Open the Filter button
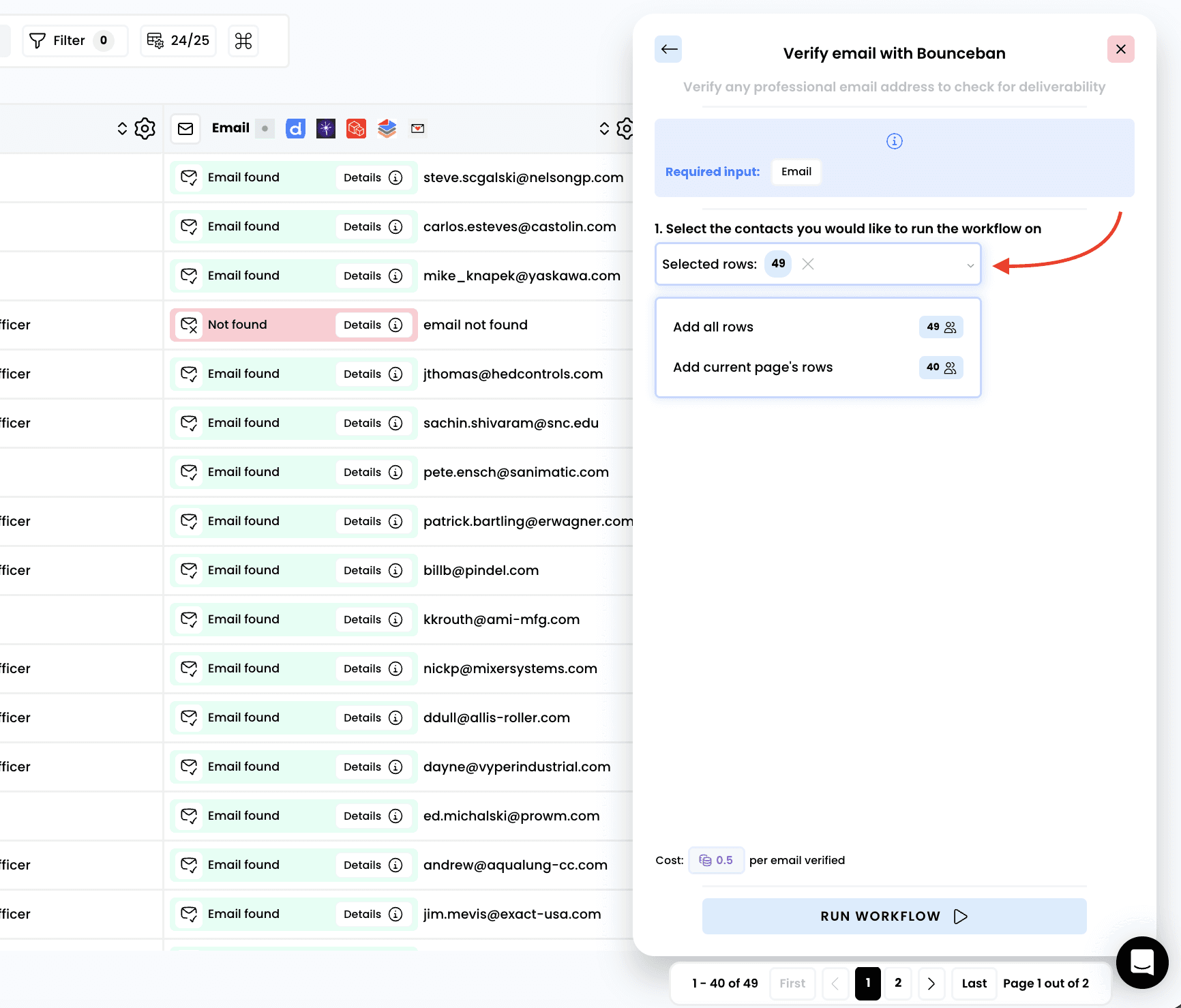This screenshot has width=1181, height=1008. click(75, 41)
